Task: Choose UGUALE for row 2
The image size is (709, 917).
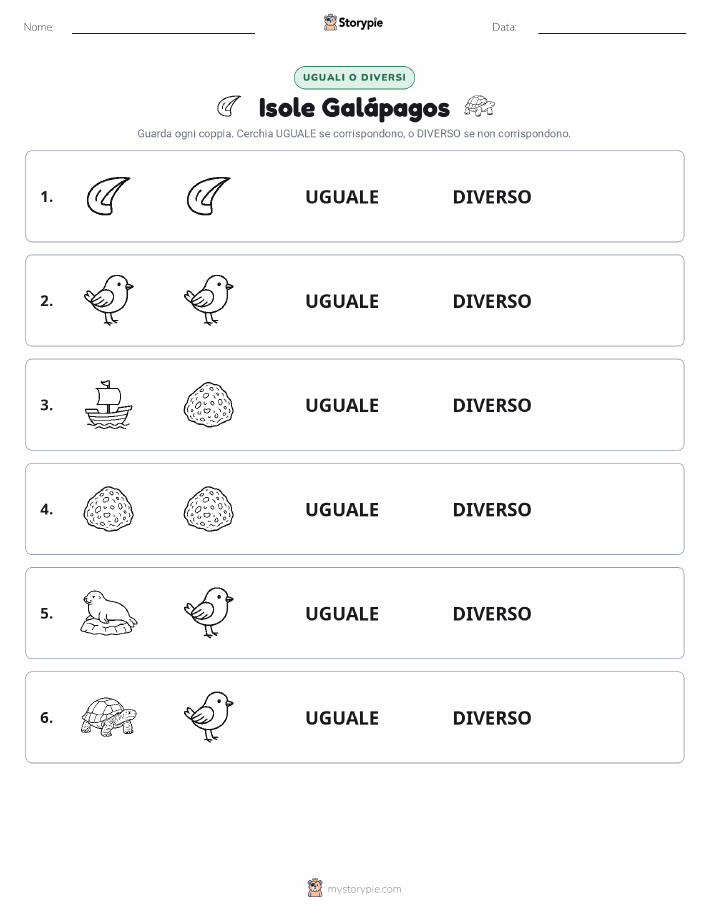Action: (342, 301)
